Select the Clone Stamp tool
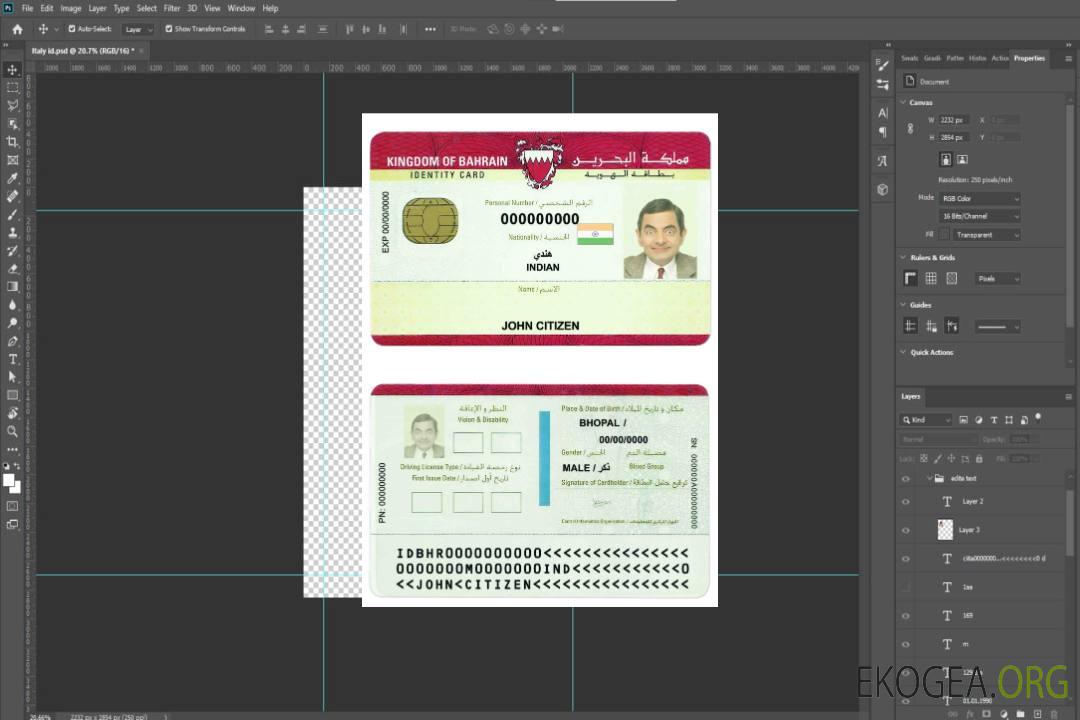The image size is (1080, 720). [x=12, y=232]
